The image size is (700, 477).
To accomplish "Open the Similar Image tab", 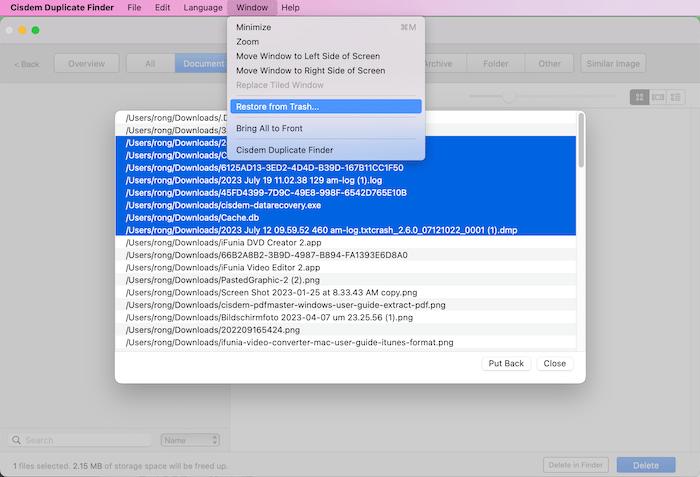I will (x=613, y=64).
